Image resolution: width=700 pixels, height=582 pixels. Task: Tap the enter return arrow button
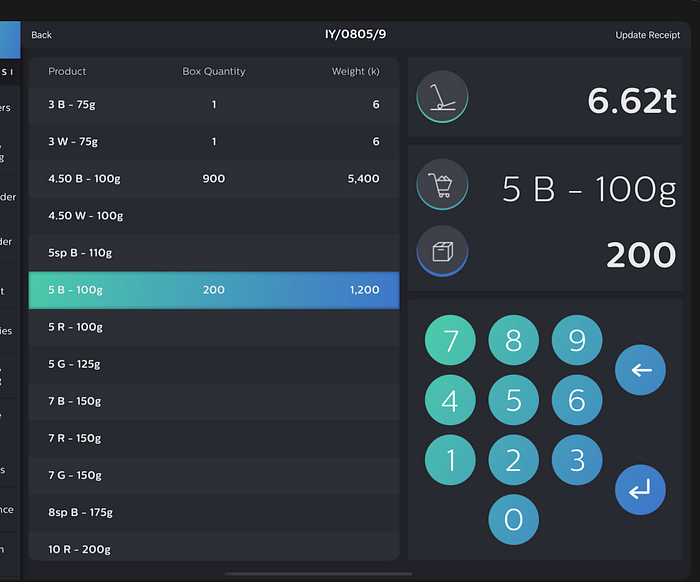click(640, 490)
